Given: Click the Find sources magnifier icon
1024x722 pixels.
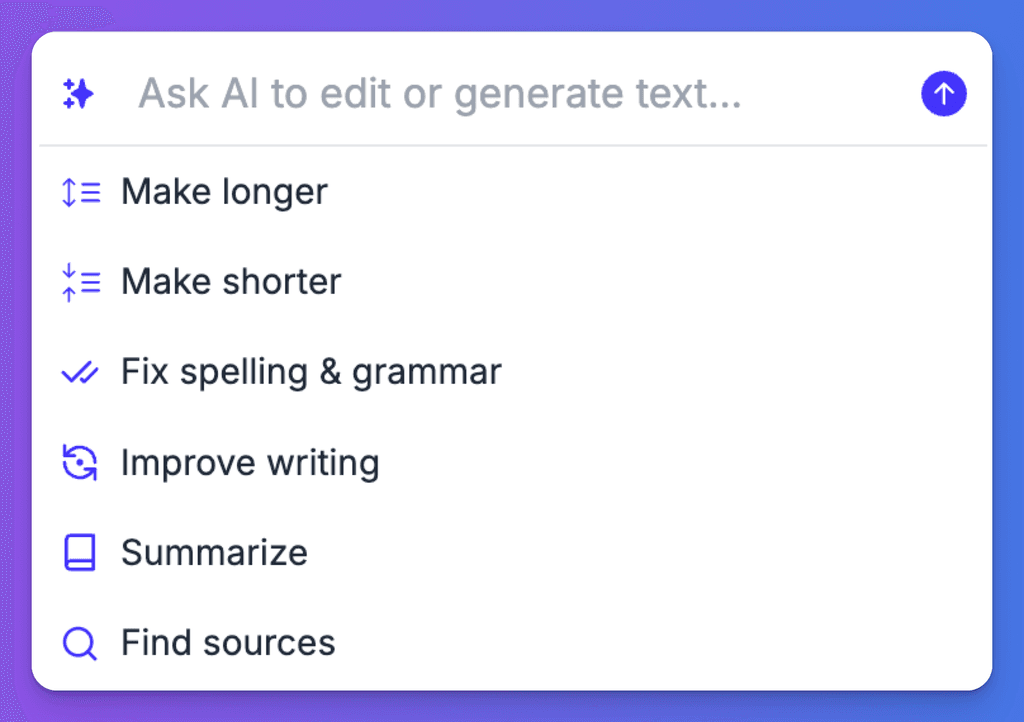Looking at the screenshot, I should point(80,643).
